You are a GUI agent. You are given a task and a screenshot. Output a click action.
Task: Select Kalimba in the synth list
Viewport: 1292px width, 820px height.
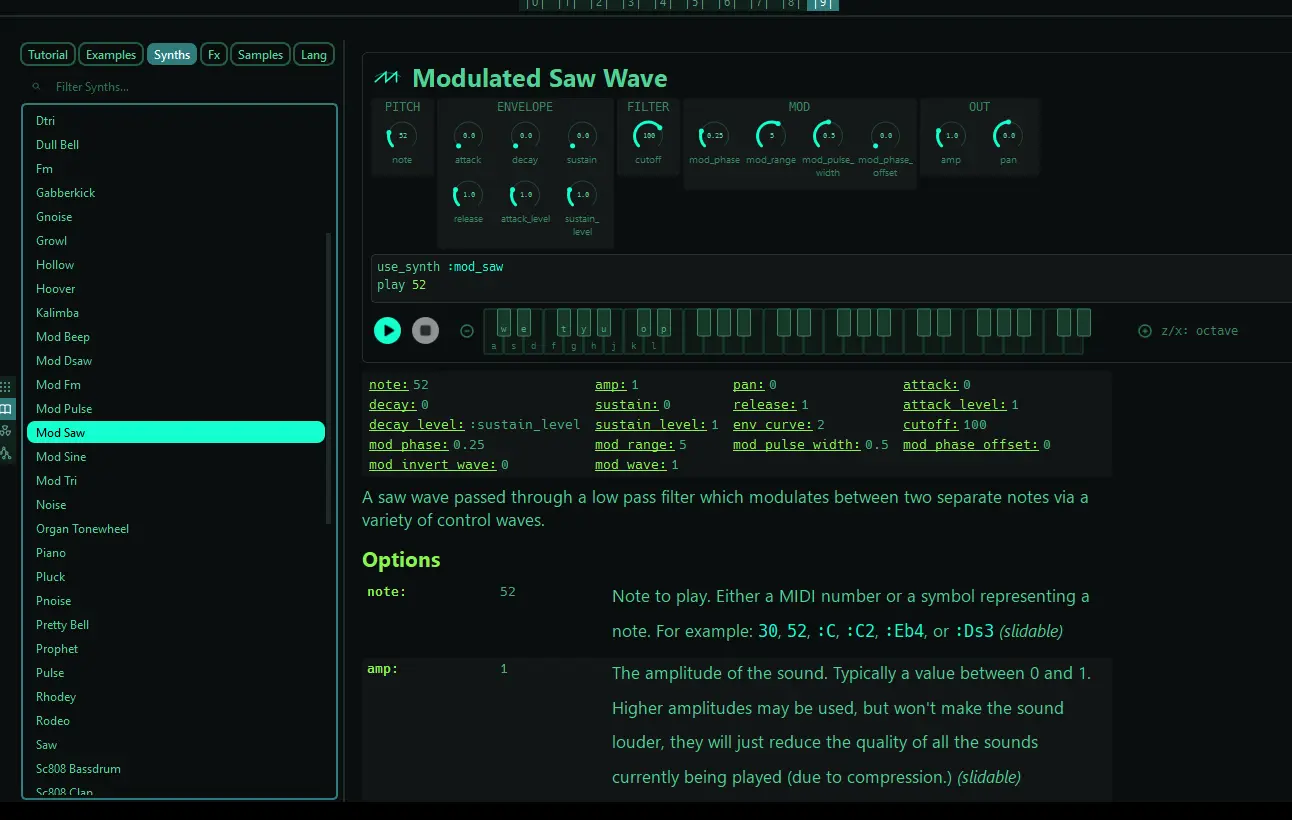[x=176, y=313]
